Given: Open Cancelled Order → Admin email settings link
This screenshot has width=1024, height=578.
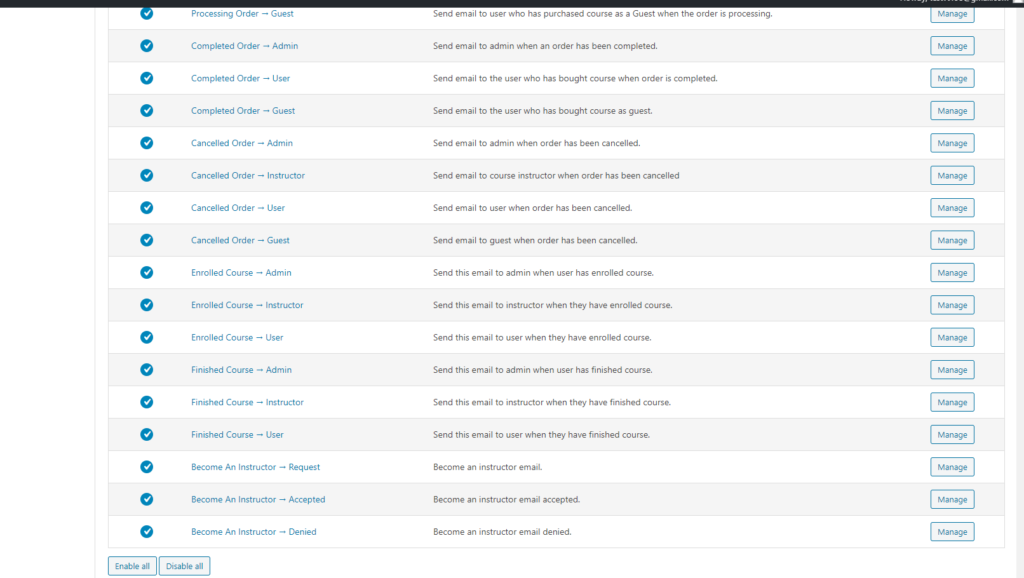Looking at the screenshot, I should (242, 143).
